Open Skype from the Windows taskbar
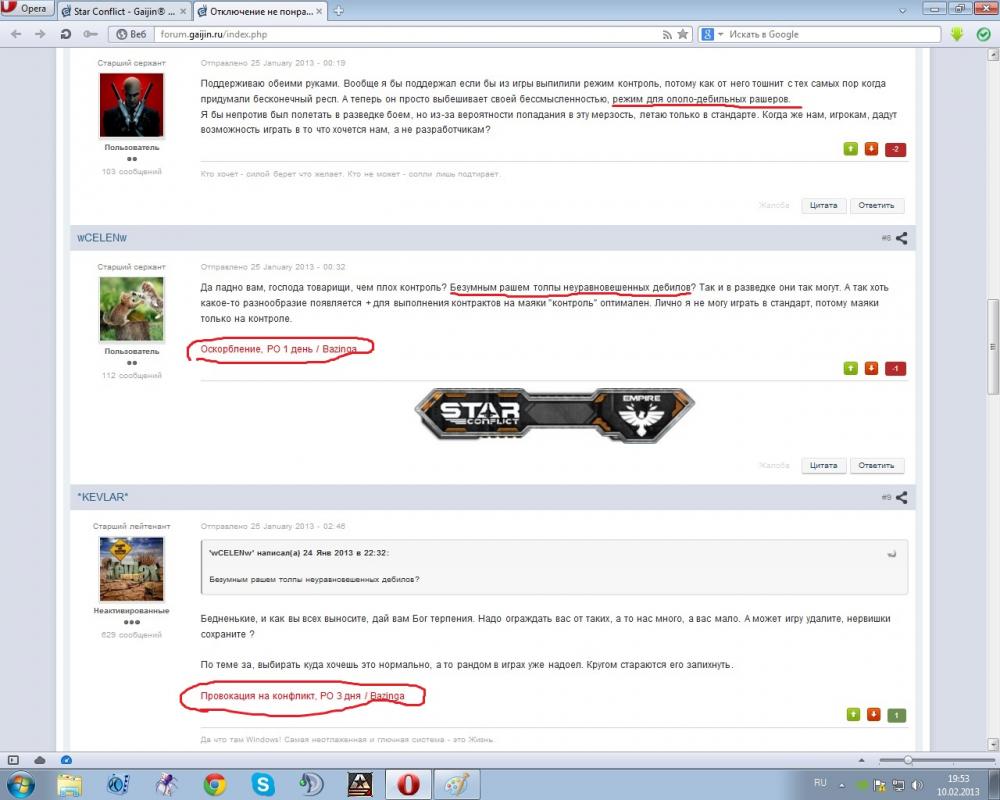The width and height of the screenshot is (1000, 800). [263, 783]
